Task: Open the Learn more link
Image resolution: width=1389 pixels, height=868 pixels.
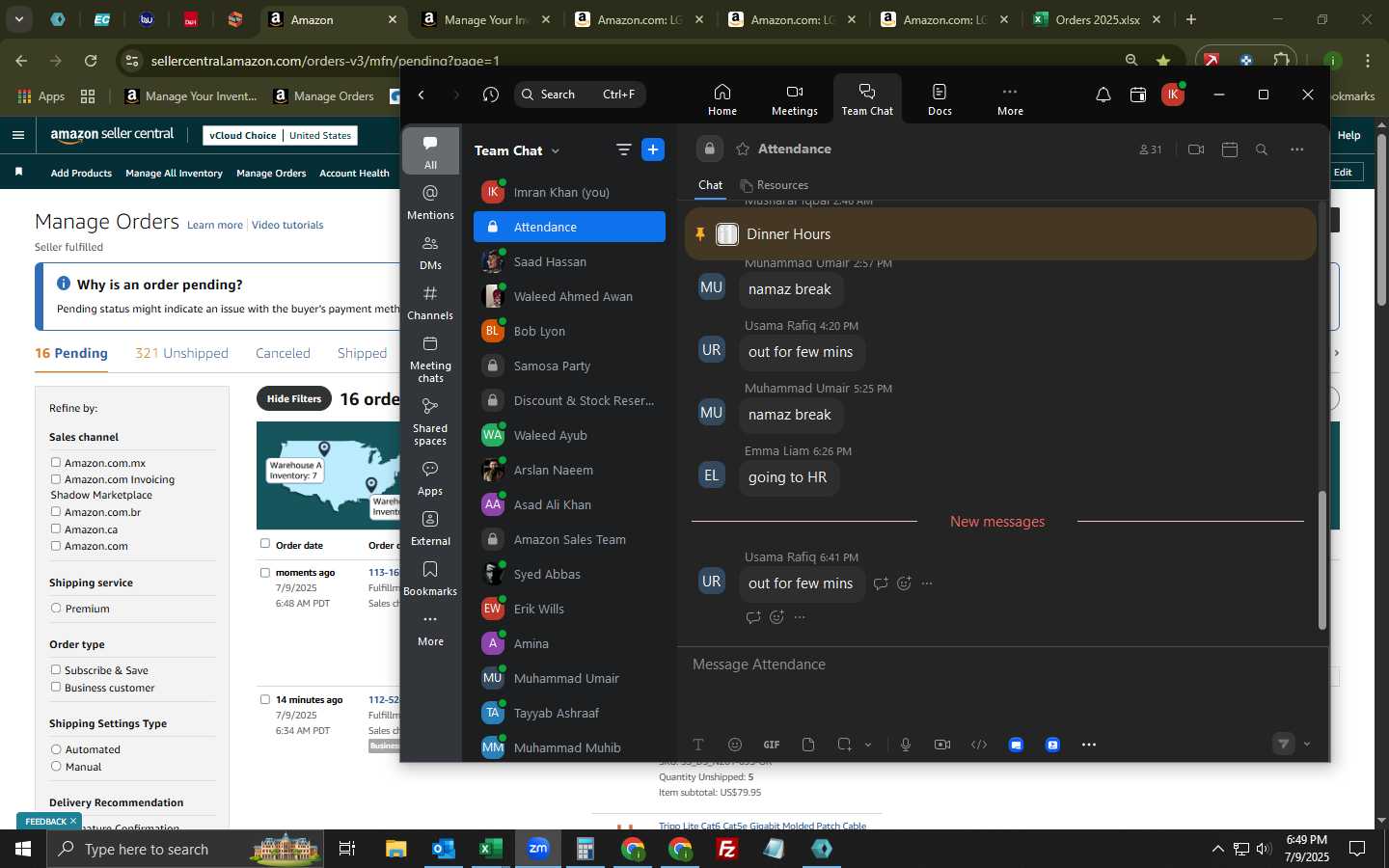Action: (x=215, y=225)
